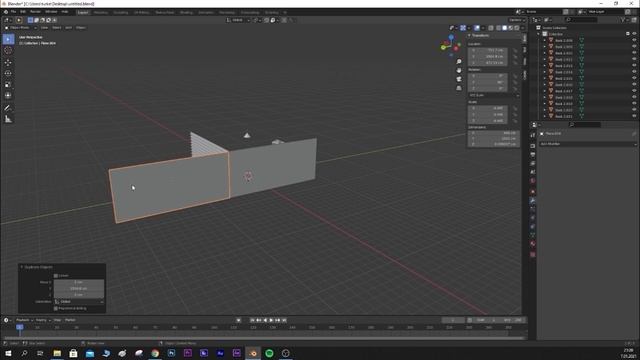Open the Render properties tab
640x360 pixels.
[x=533, y=146]
